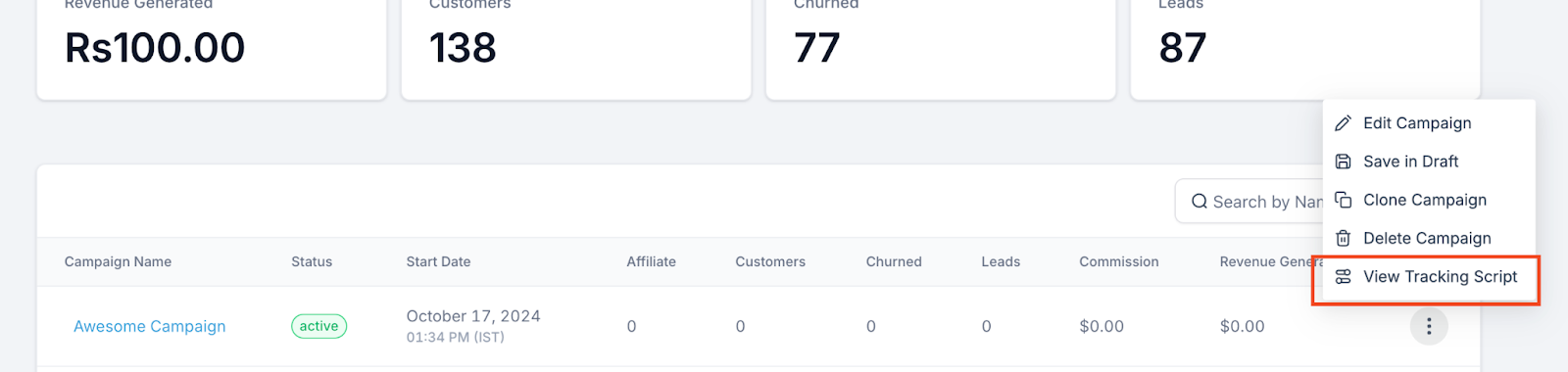The width and height of the screenshot is (1568, 372).
Task: Open the Awesome Campaign link
Action: (150, 326)
